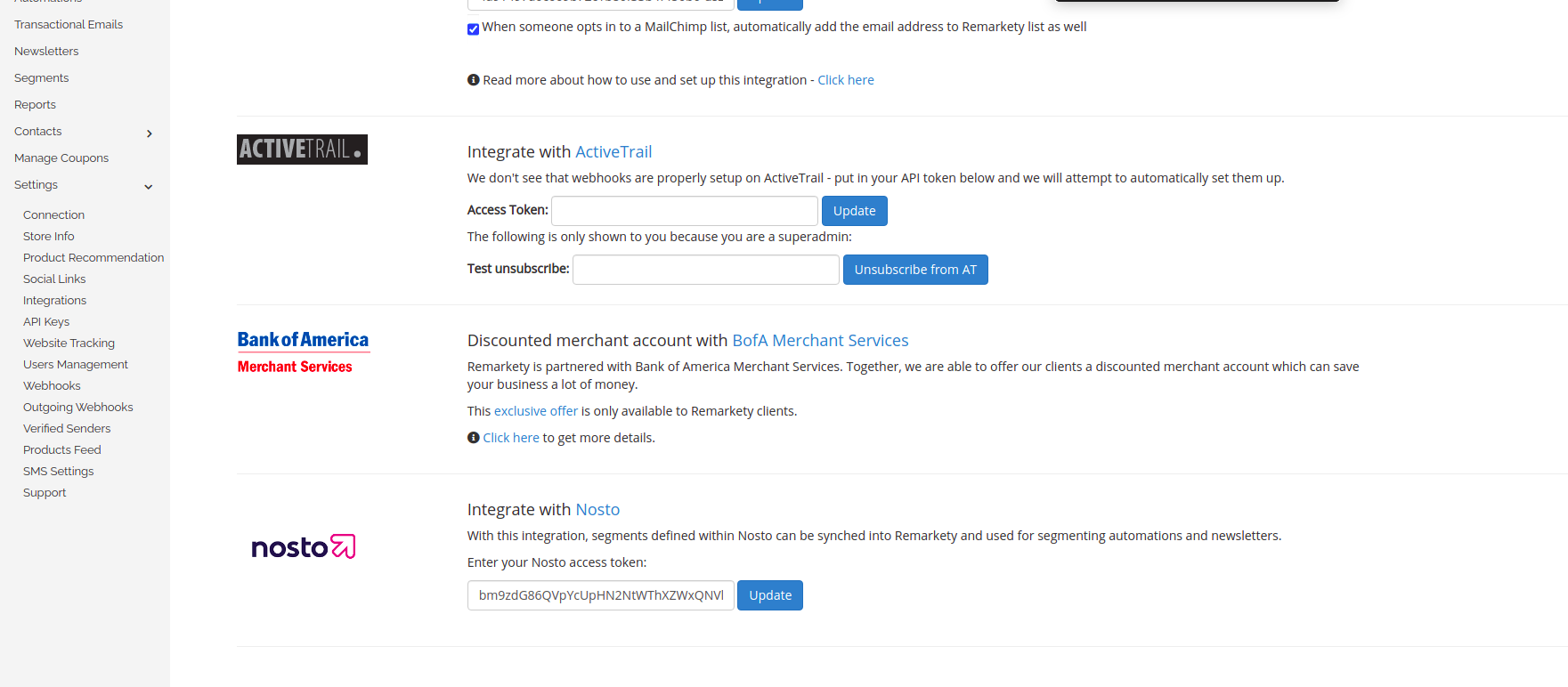This screenshot has width=1568, height=687.
Task: Open BofA Merchant Services link
Action: pyautogui.click(x=820, y=341)
